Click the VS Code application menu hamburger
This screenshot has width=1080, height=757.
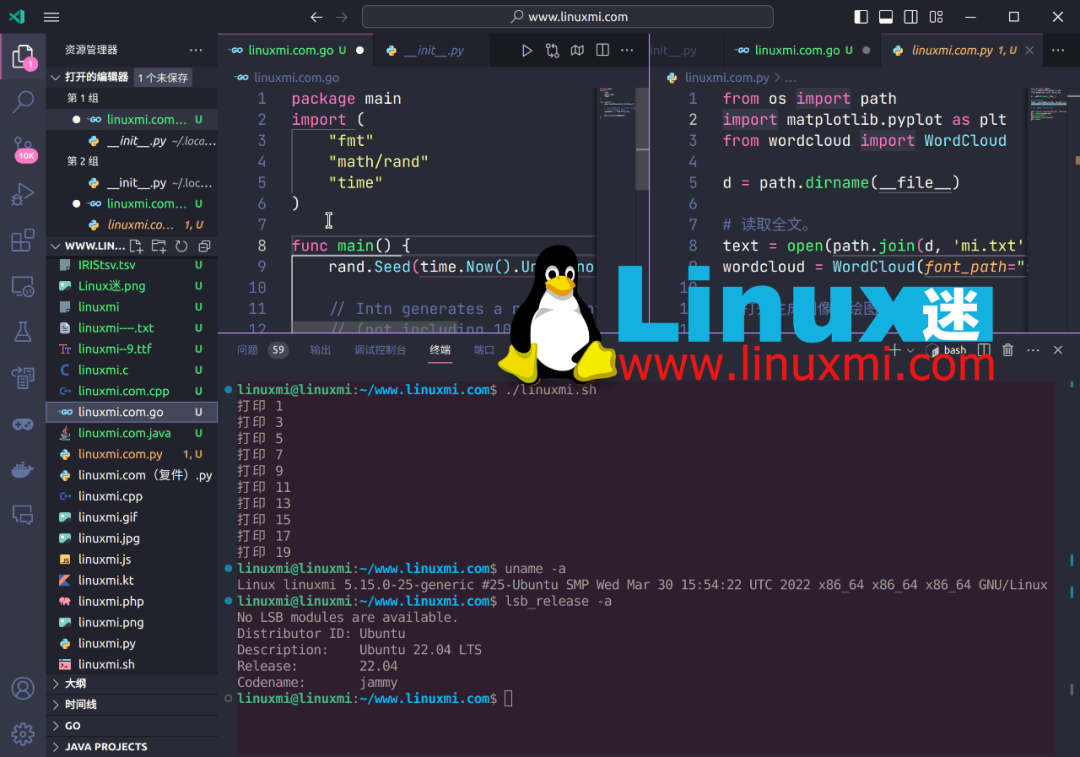(52, 17)
